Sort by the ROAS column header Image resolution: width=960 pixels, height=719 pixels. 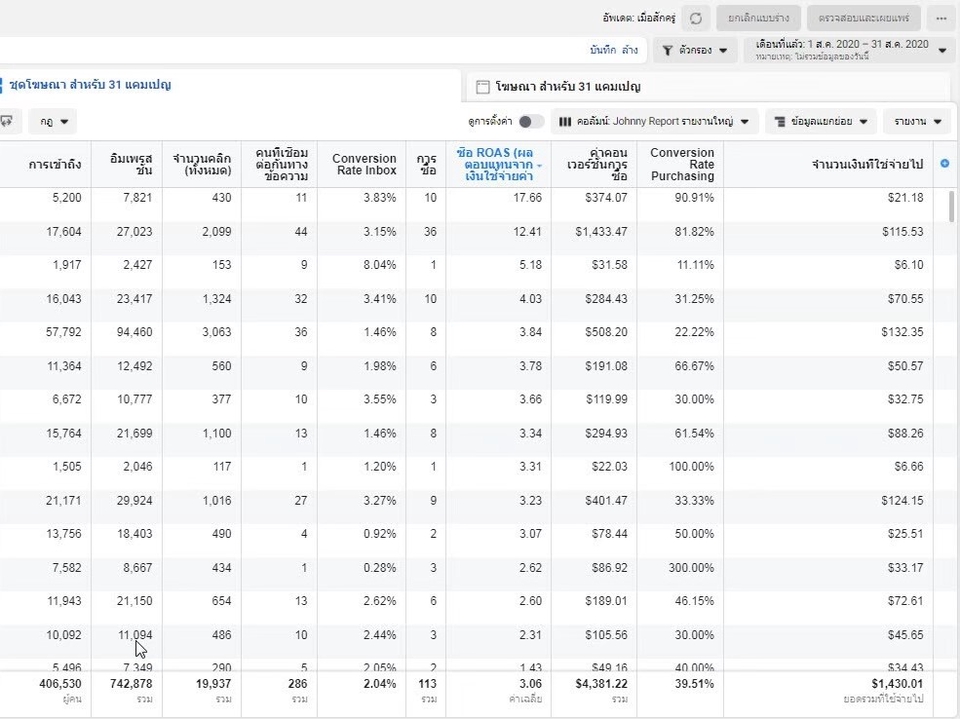click(498, 164)
